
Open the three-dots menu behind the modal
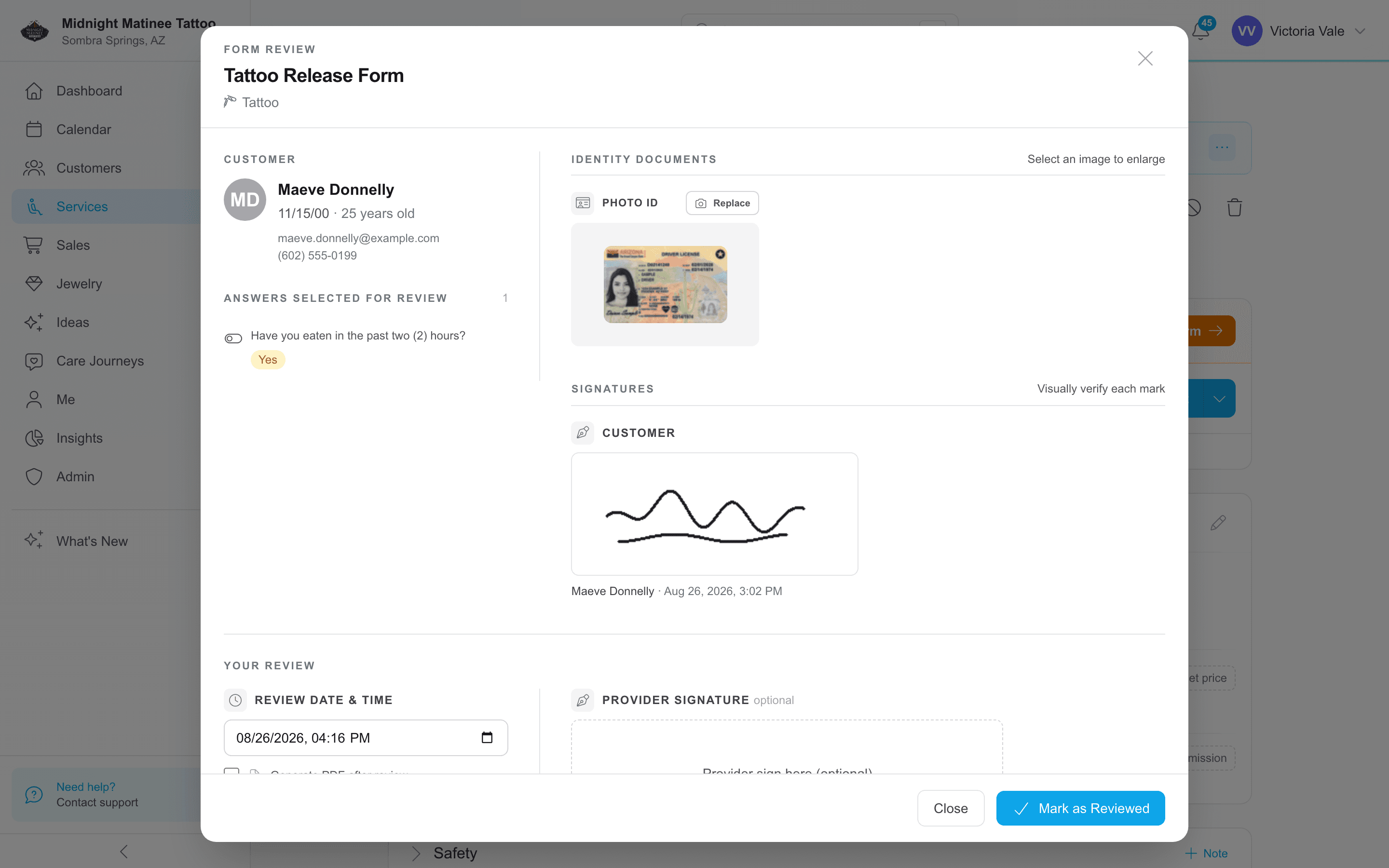(x=1222, y=148)
